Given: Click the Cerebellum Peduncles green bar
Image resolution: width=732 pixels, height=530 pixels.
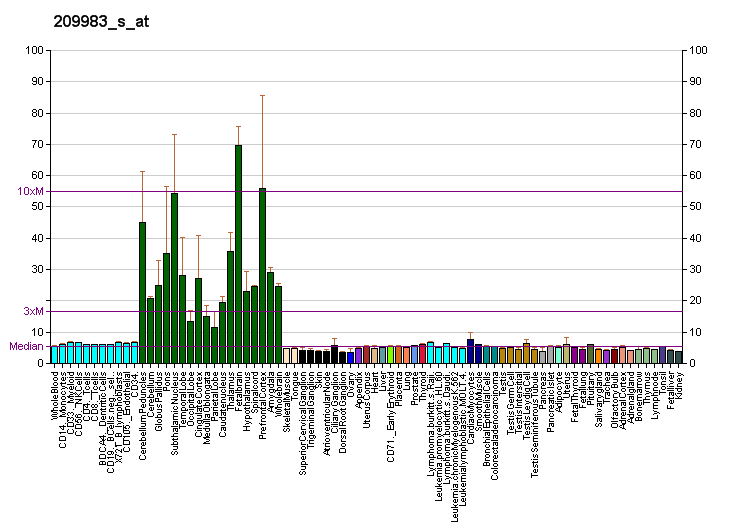Looking at the screenshot, I should 142,292.
